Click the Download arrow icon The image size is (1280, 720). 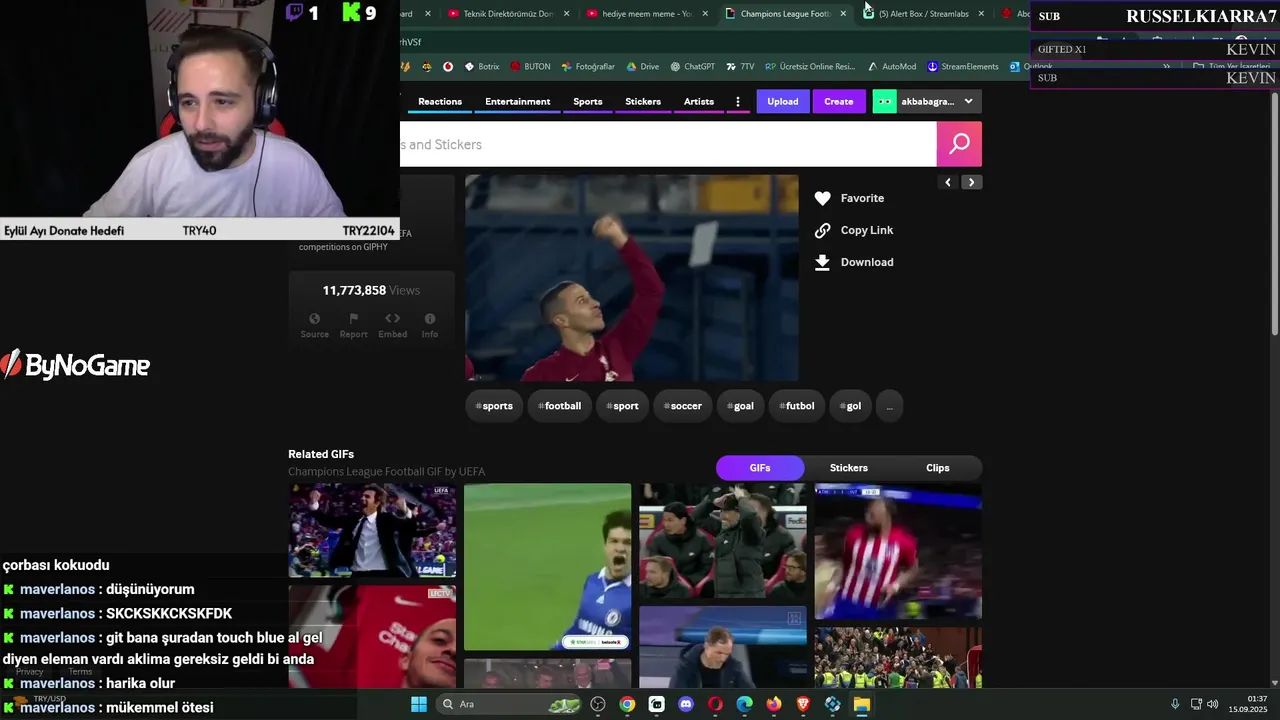coord(822,262)
